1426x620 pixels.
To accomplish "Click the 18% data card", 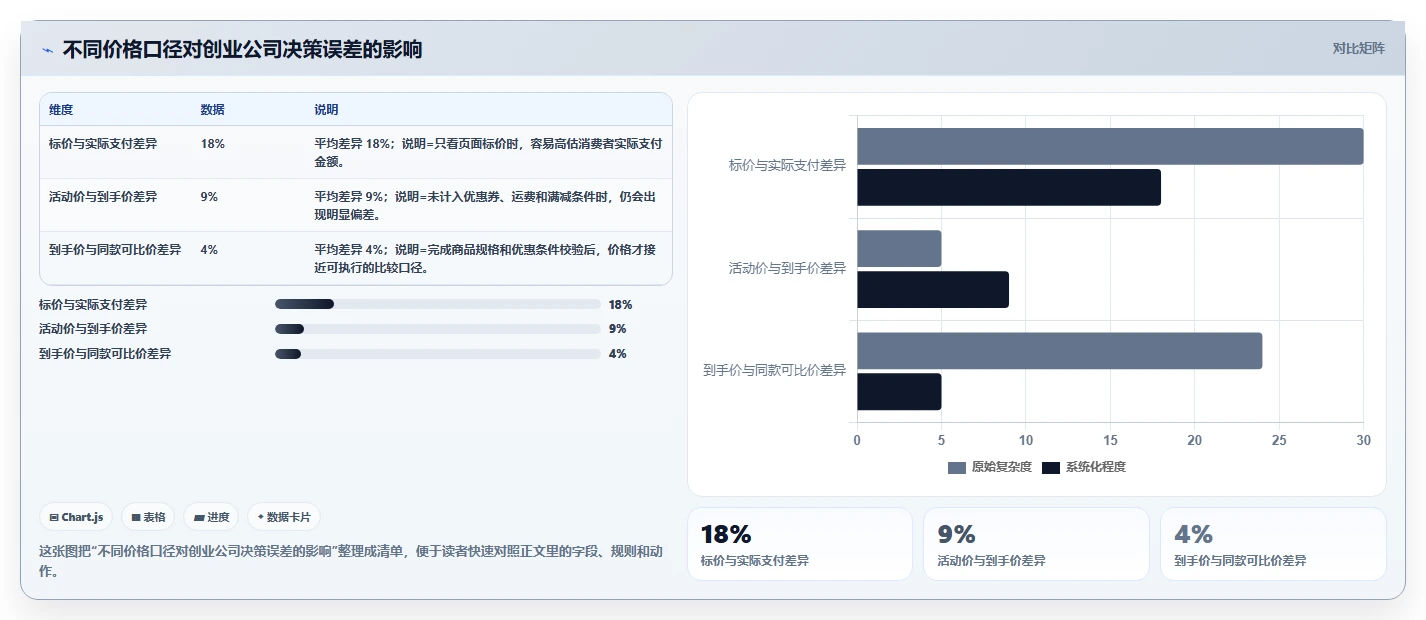I will (800, 544).
